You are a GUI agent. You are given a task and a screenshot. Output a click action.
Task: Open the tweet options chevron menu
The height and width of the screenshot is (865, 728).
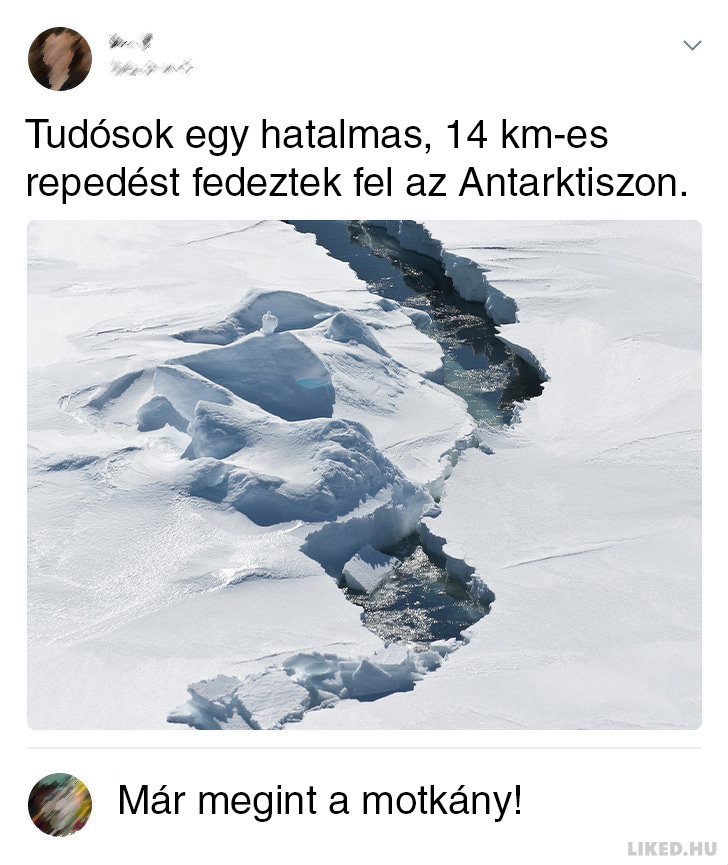pyautogui.click(x=692, y=45)
